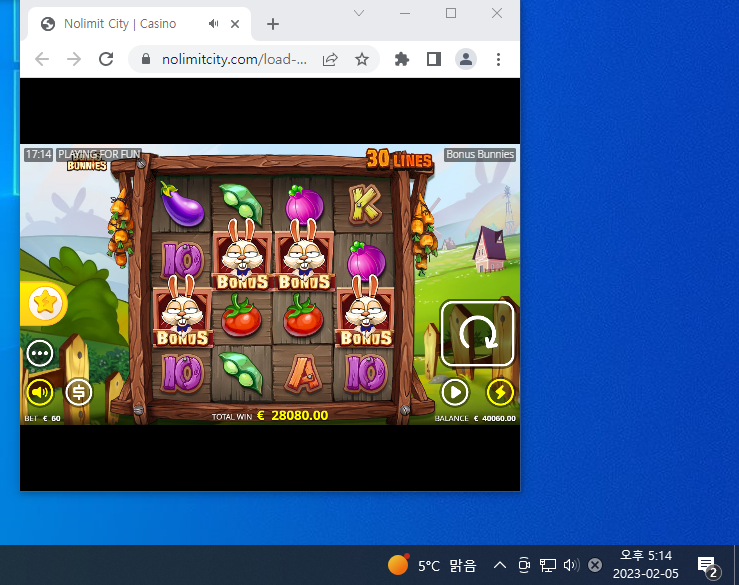Focus the address bar with nolimitcity.com URL
Viewport: 739px width, 585px height.
(x=234, y=59)
